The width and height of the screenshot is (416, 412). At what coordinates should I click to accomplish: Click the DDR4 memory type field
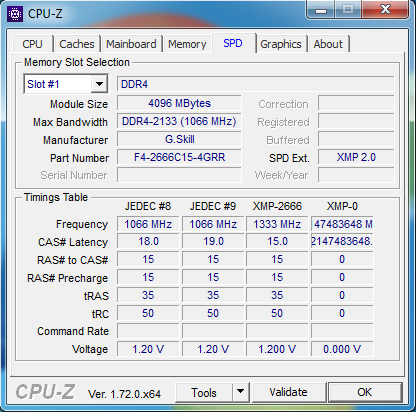[256, 84]
